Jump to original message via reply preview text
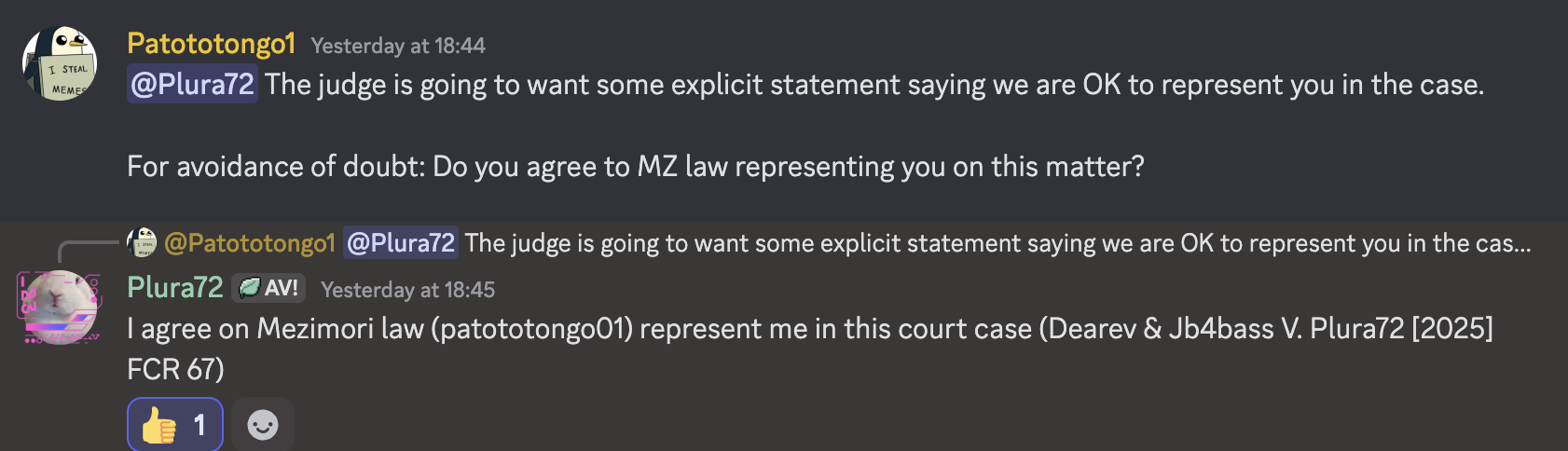 (997, 243)
